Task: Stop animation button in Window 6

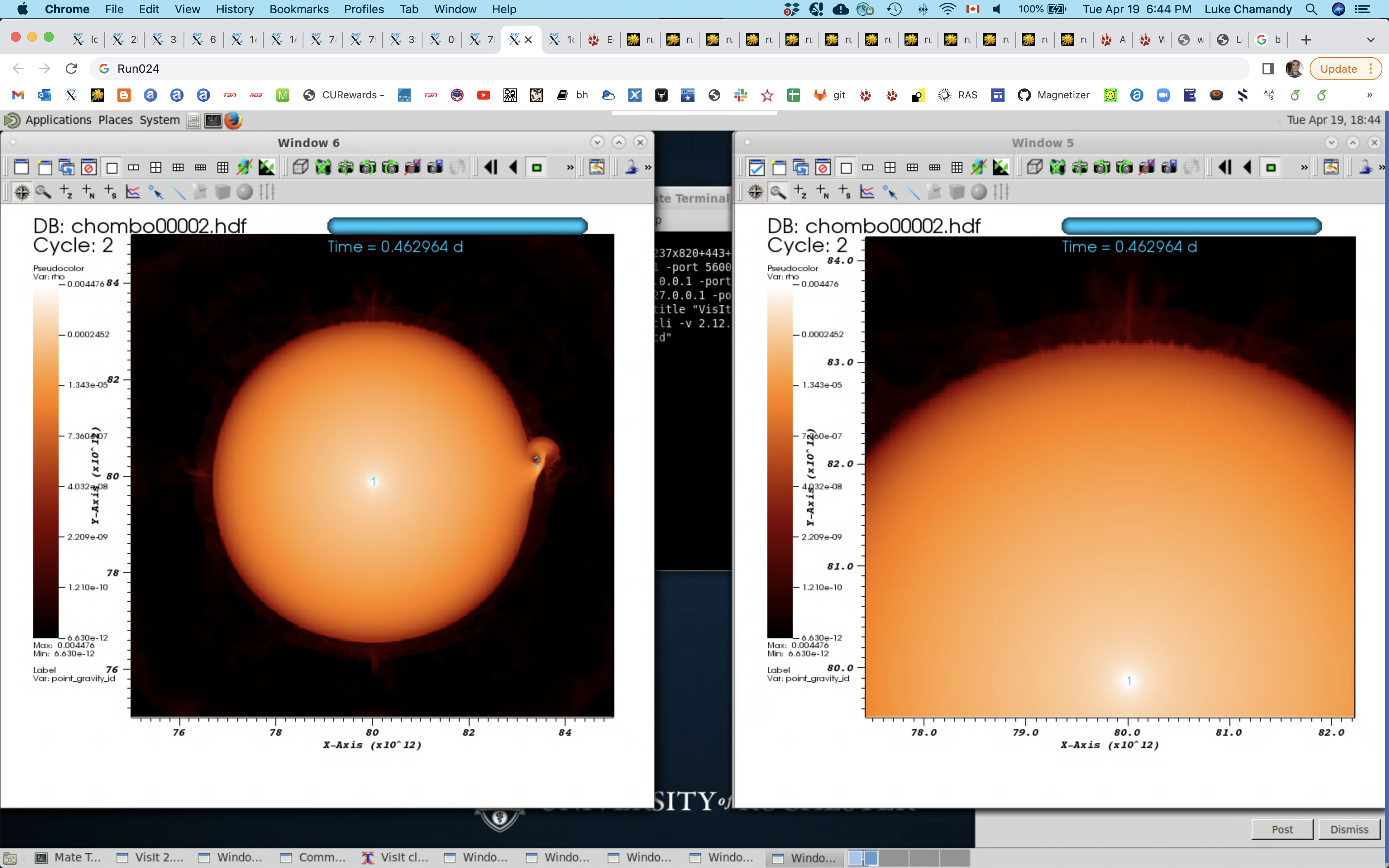Action: click(x=537, y=167)
